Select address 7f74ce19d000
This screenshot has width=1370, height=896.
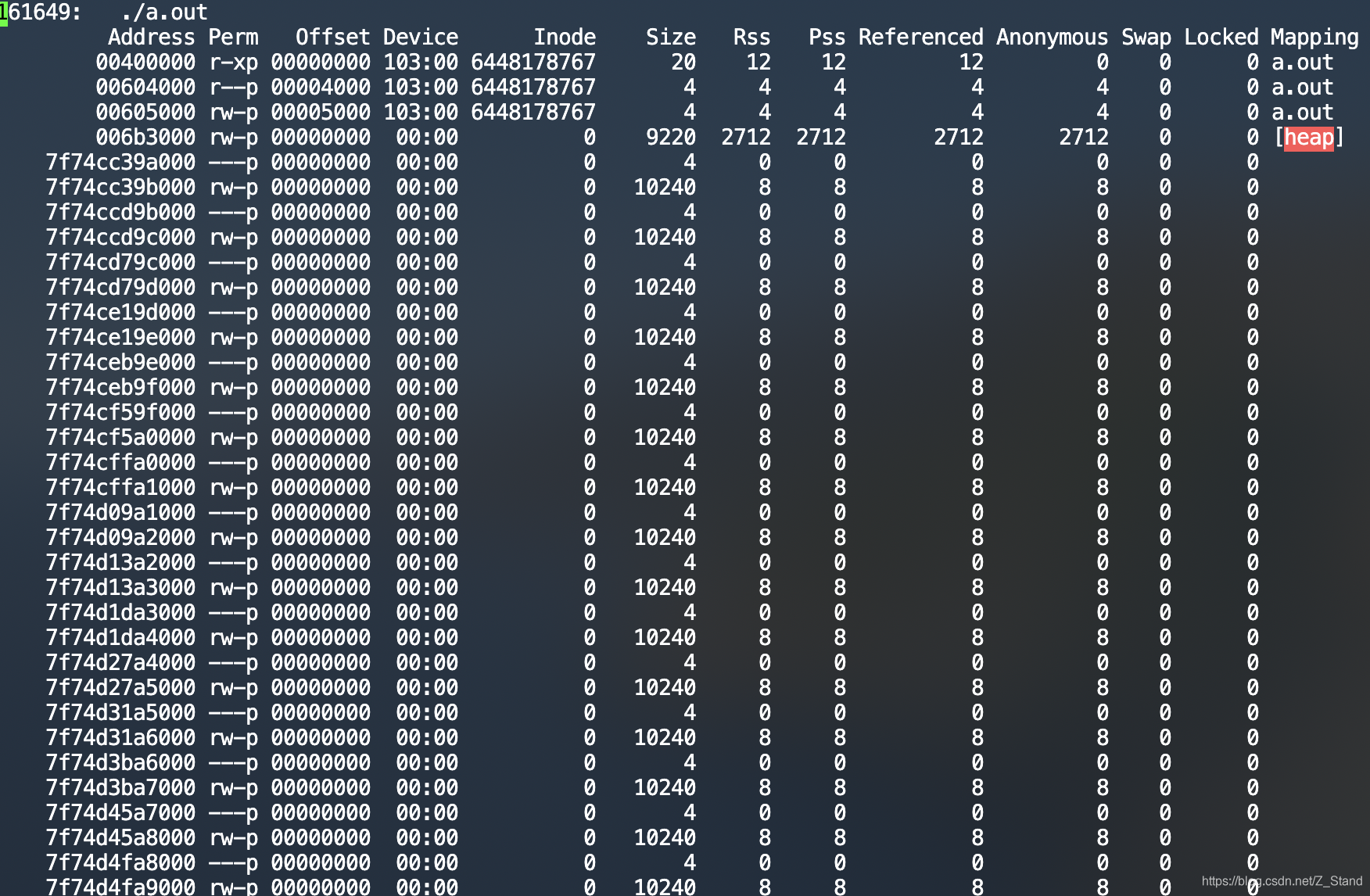coord(120,313)
